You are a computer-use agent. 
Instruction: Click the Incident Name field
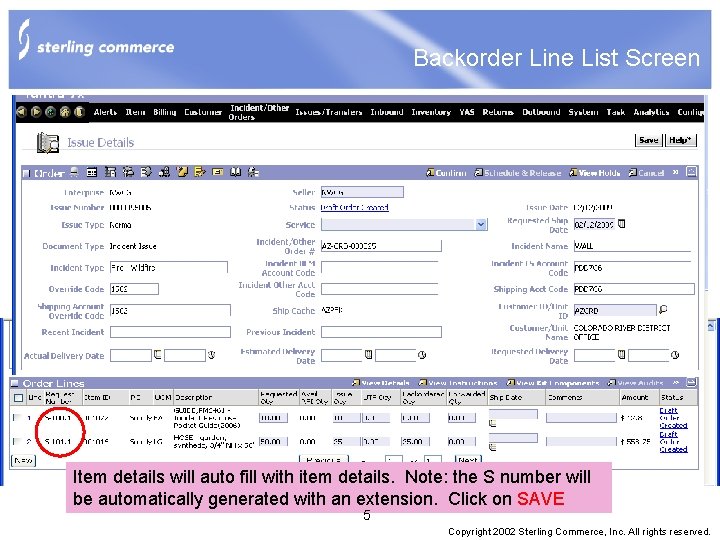tap(632, 246)
